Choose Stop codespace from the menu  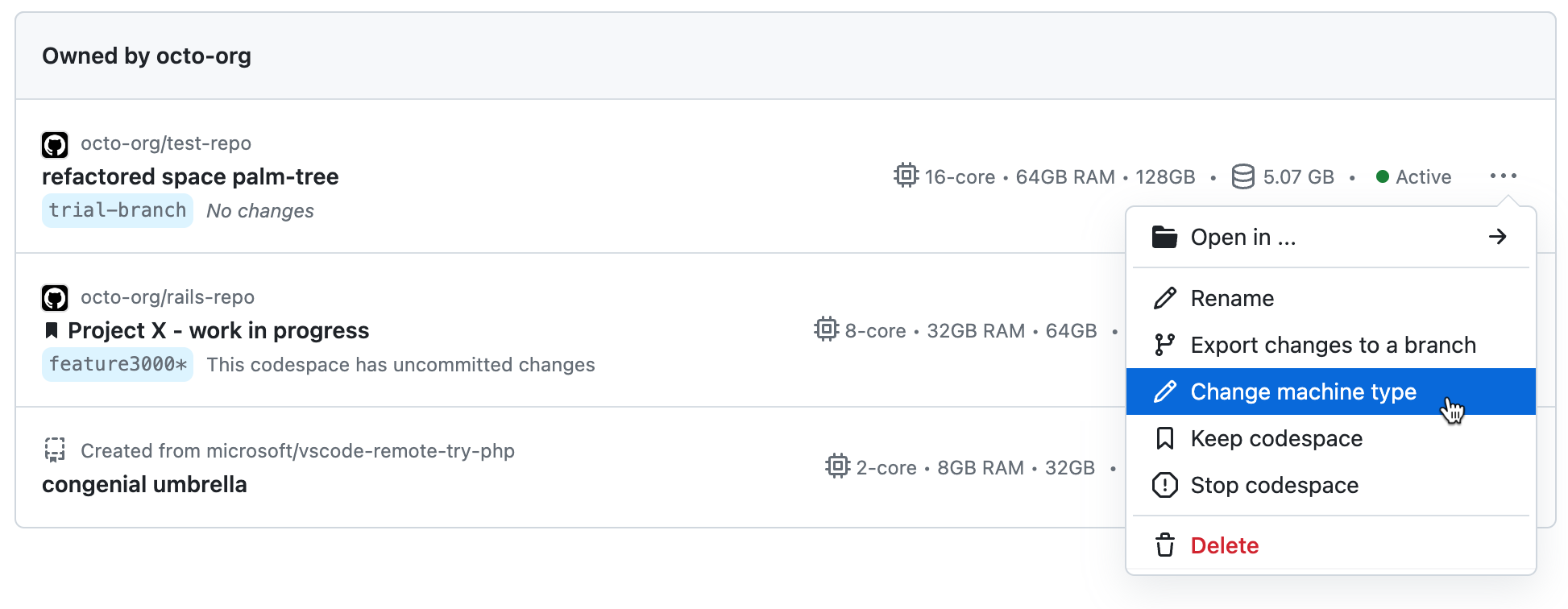pyautogui.click(x=1274, y=485)
